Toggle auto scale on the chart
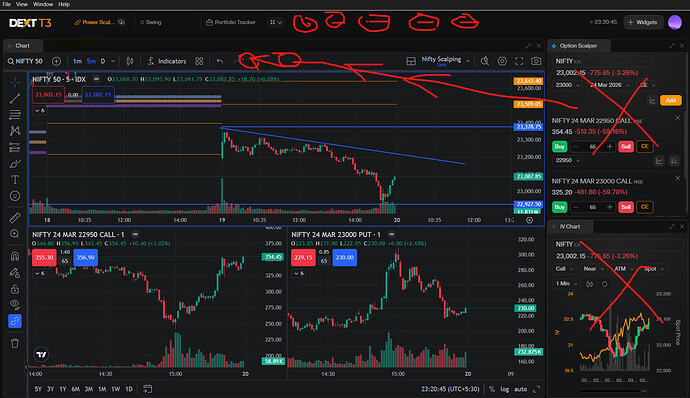Viewport: 690px width, 398px height. tap(521, 389)
